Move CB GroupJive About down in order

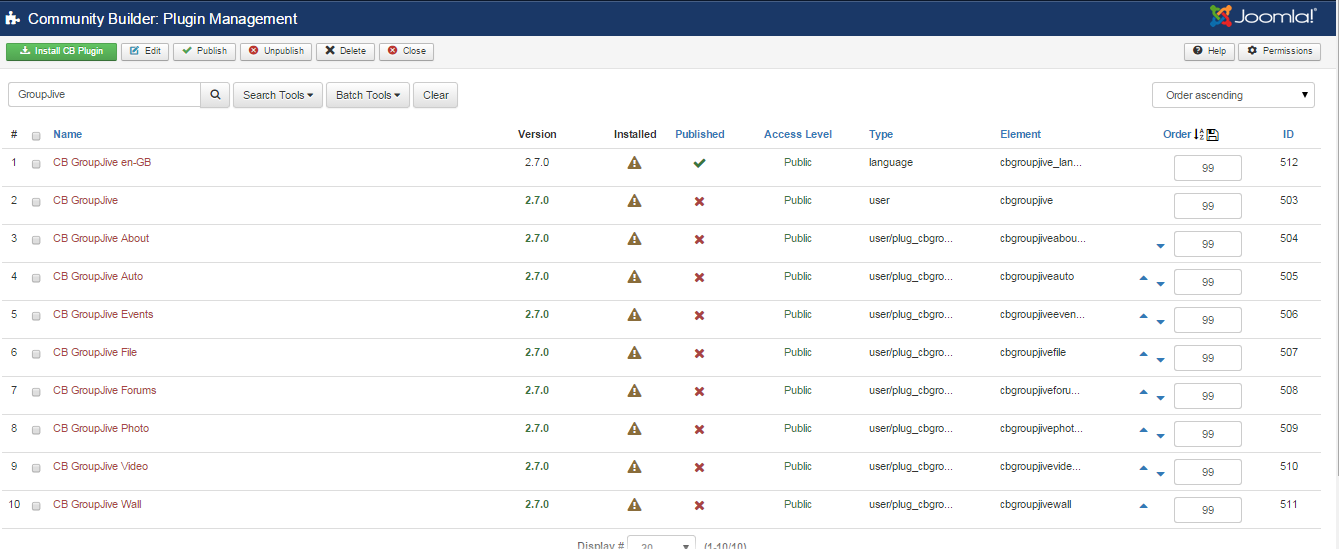point(1160,245)
